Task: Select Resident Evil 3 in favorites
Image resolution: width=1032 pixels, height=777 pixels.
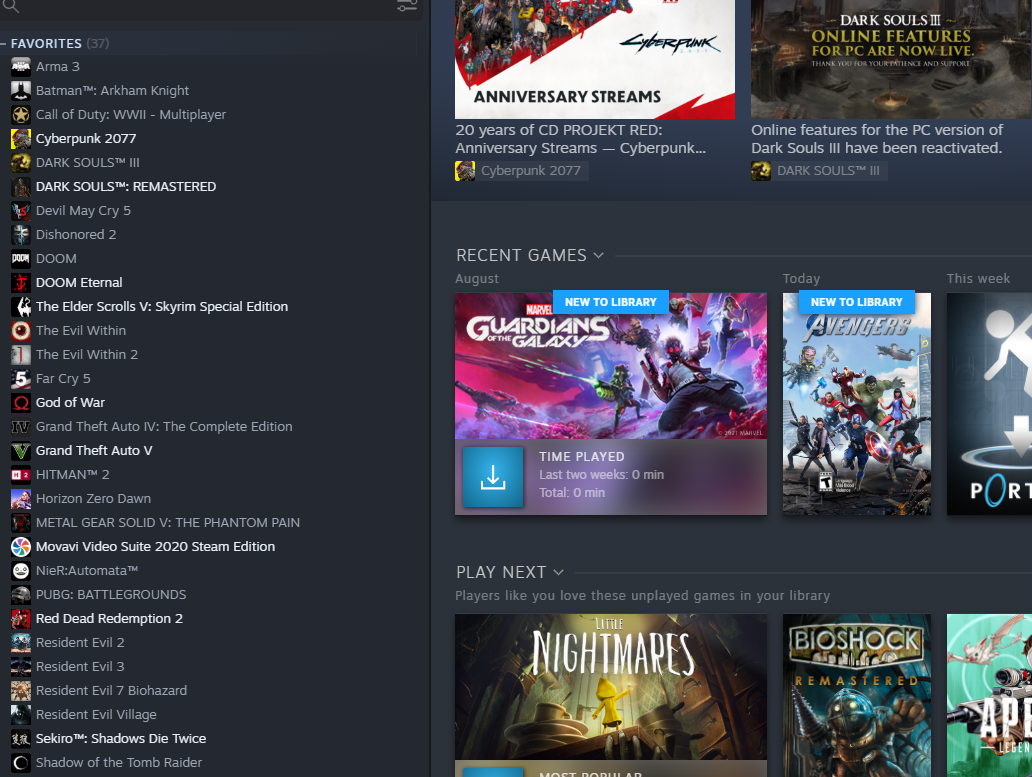Action: coord(80,667)
